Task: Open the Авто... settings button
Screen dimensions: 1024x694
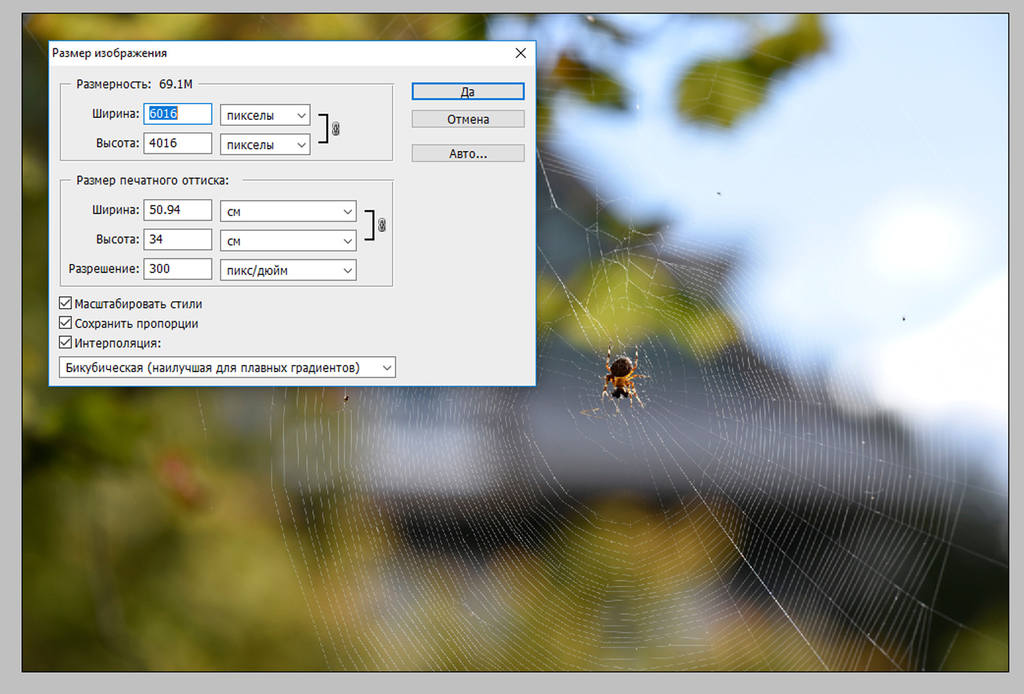Action: tap(468, 153)
